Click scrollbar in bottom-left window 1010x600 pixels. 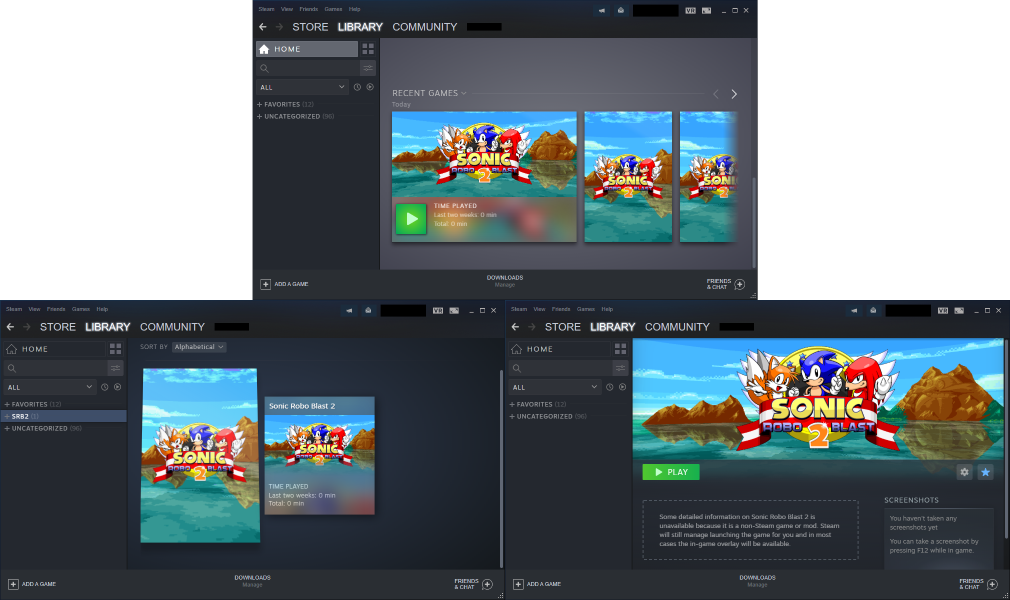[x=501, y=469]
